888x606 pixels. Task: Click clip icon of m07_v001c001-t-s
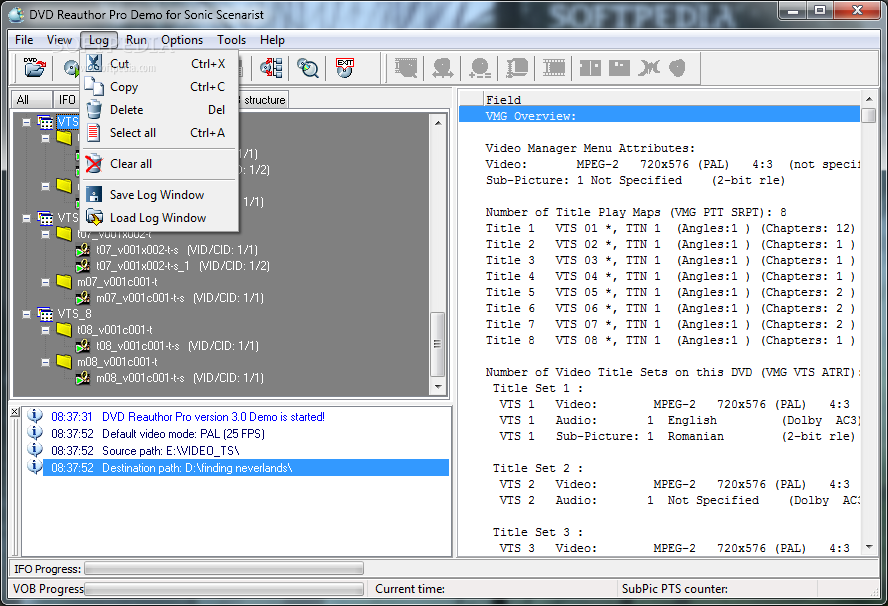[83, 297]
